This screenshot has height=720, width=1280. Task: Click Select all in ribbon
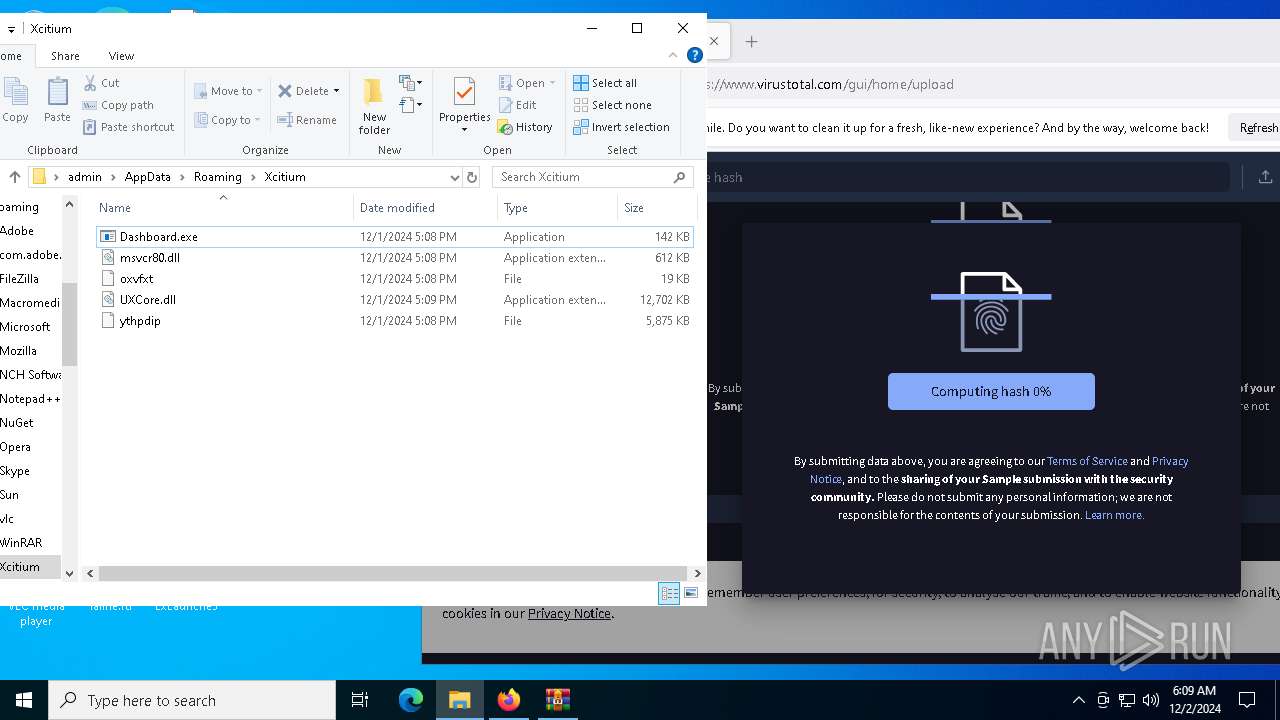click(605, 83)
